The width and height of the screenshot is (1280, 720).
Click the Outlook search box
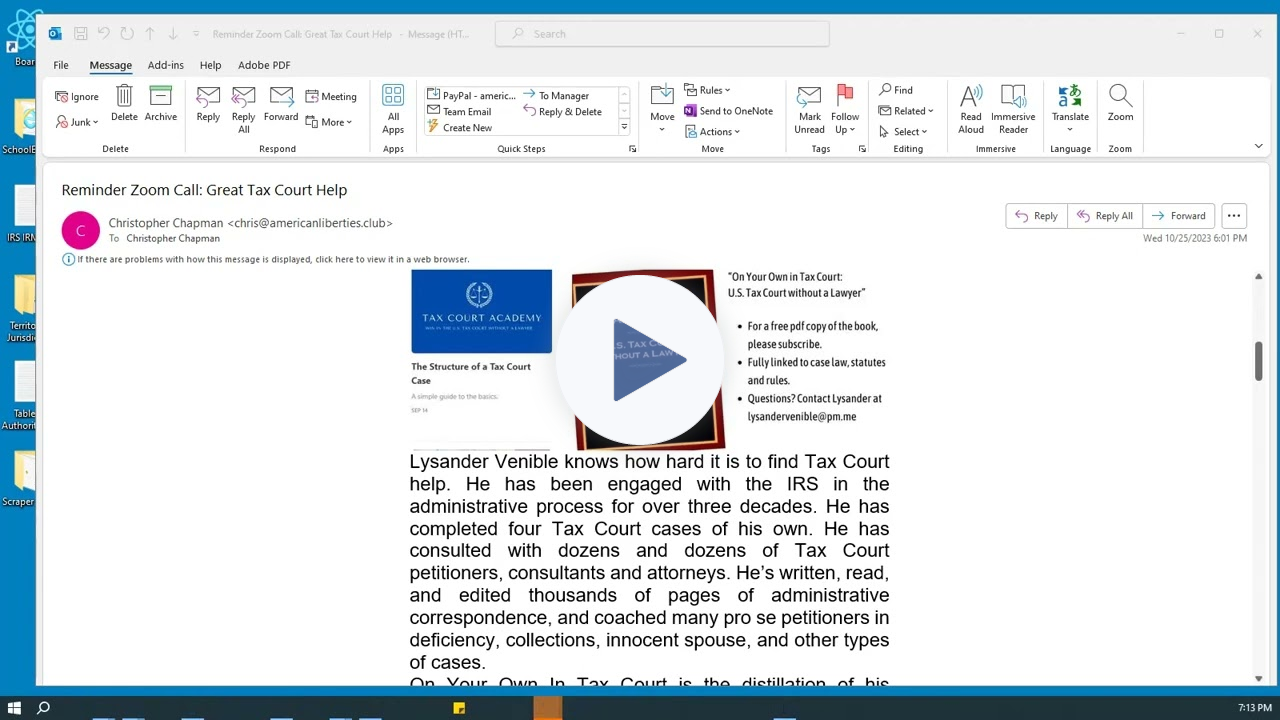662,34
